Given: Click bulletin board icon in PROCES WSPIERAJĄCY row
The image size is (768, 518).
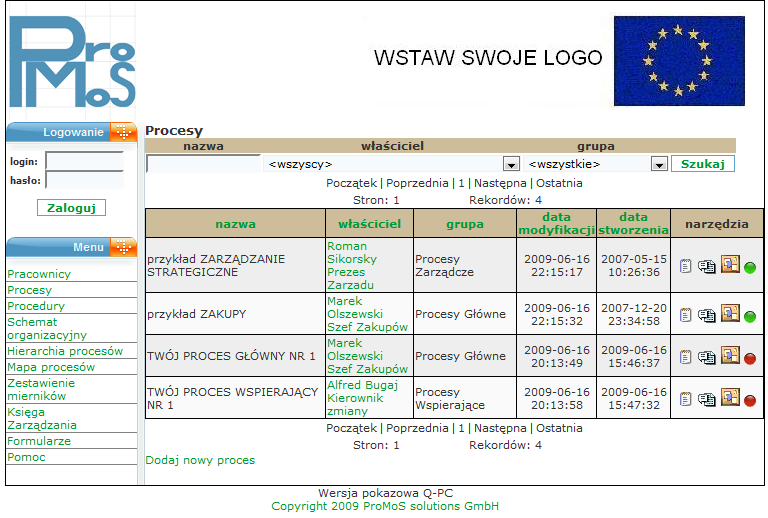Looking at the screenshot, I should pos(730,397).
